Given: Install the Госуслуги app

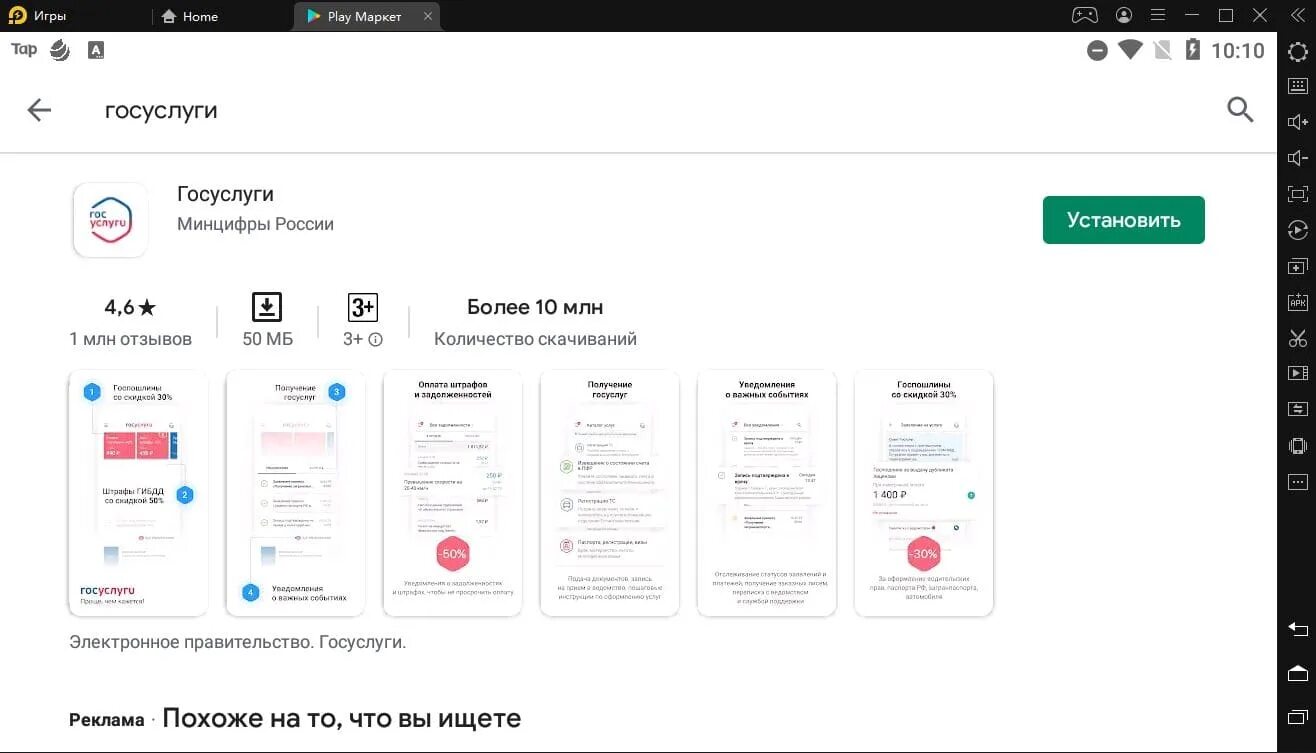Looking at the screenshot, I should click(1123, 220).
